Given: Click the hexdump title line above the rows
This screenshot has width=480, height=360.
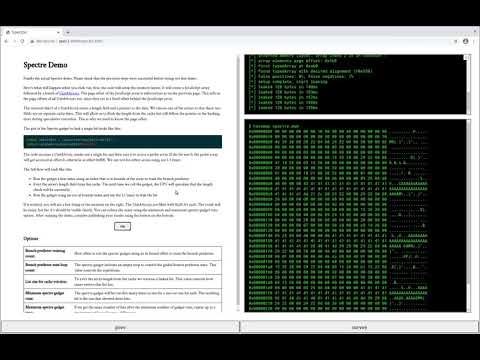Looking at the screenshot, I should [274, 126].
